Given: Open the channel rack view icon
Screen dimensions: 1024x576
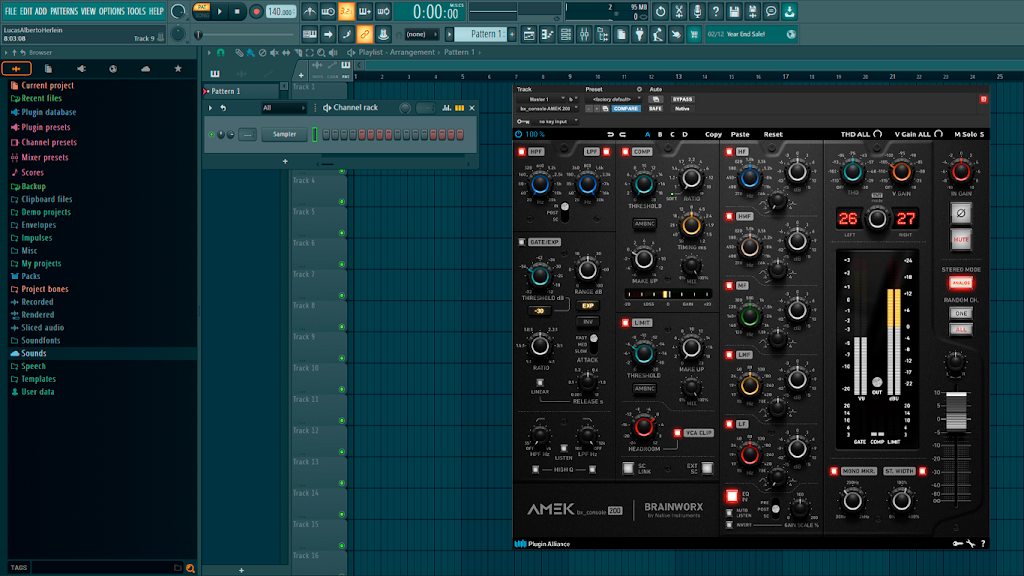Looking at the screenshot, I should (x=566, y=34).
